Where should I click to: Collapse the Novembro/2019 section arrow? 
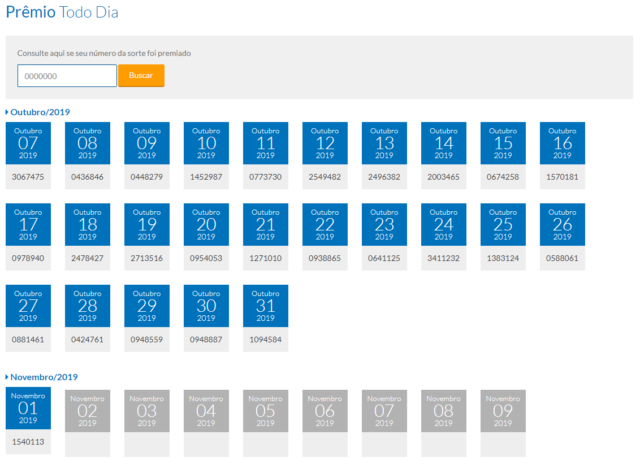coord(8,377)
